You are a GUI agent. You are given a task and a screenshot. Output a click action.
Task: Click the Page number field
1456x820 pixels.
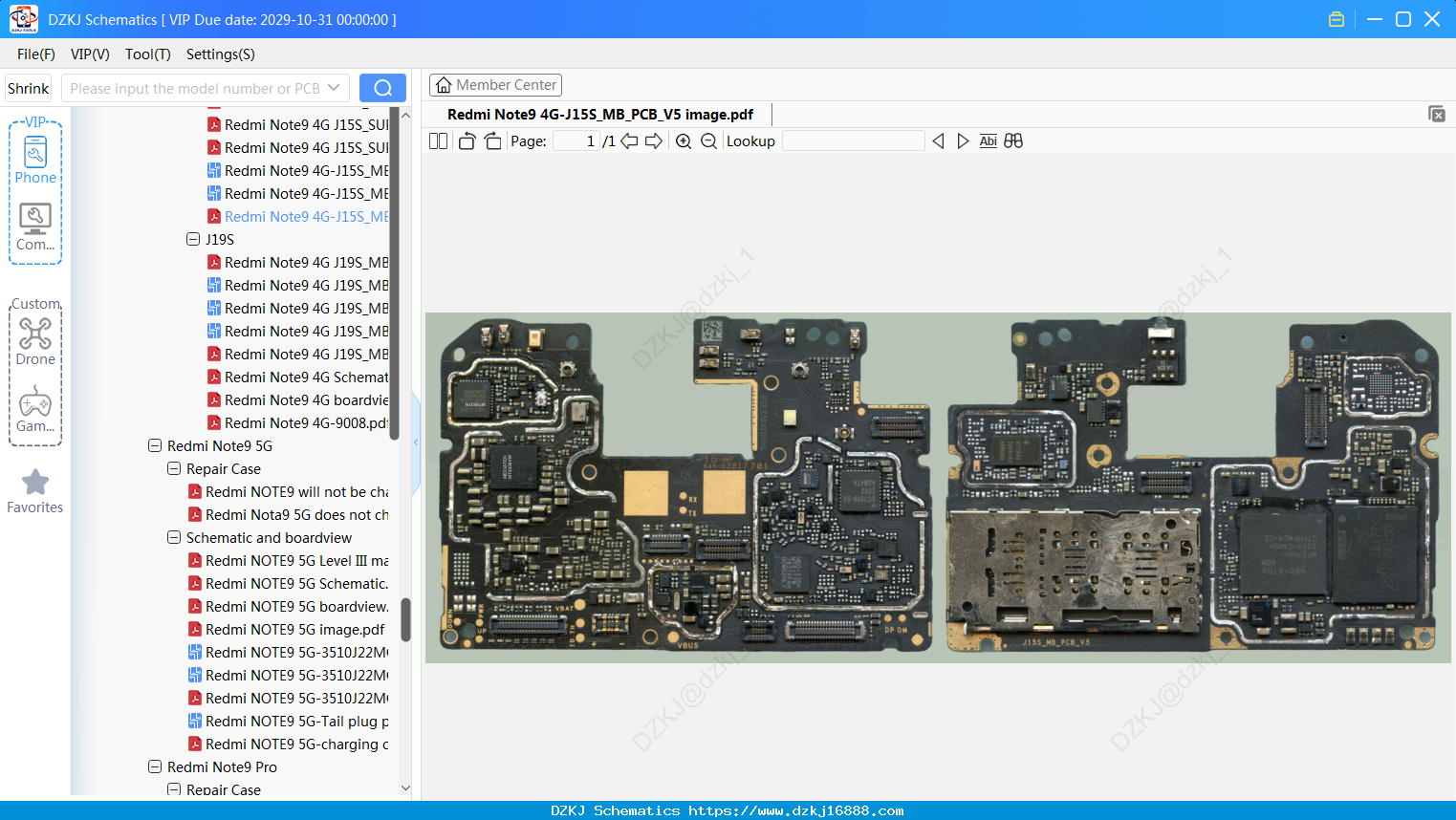pos(576,141)
